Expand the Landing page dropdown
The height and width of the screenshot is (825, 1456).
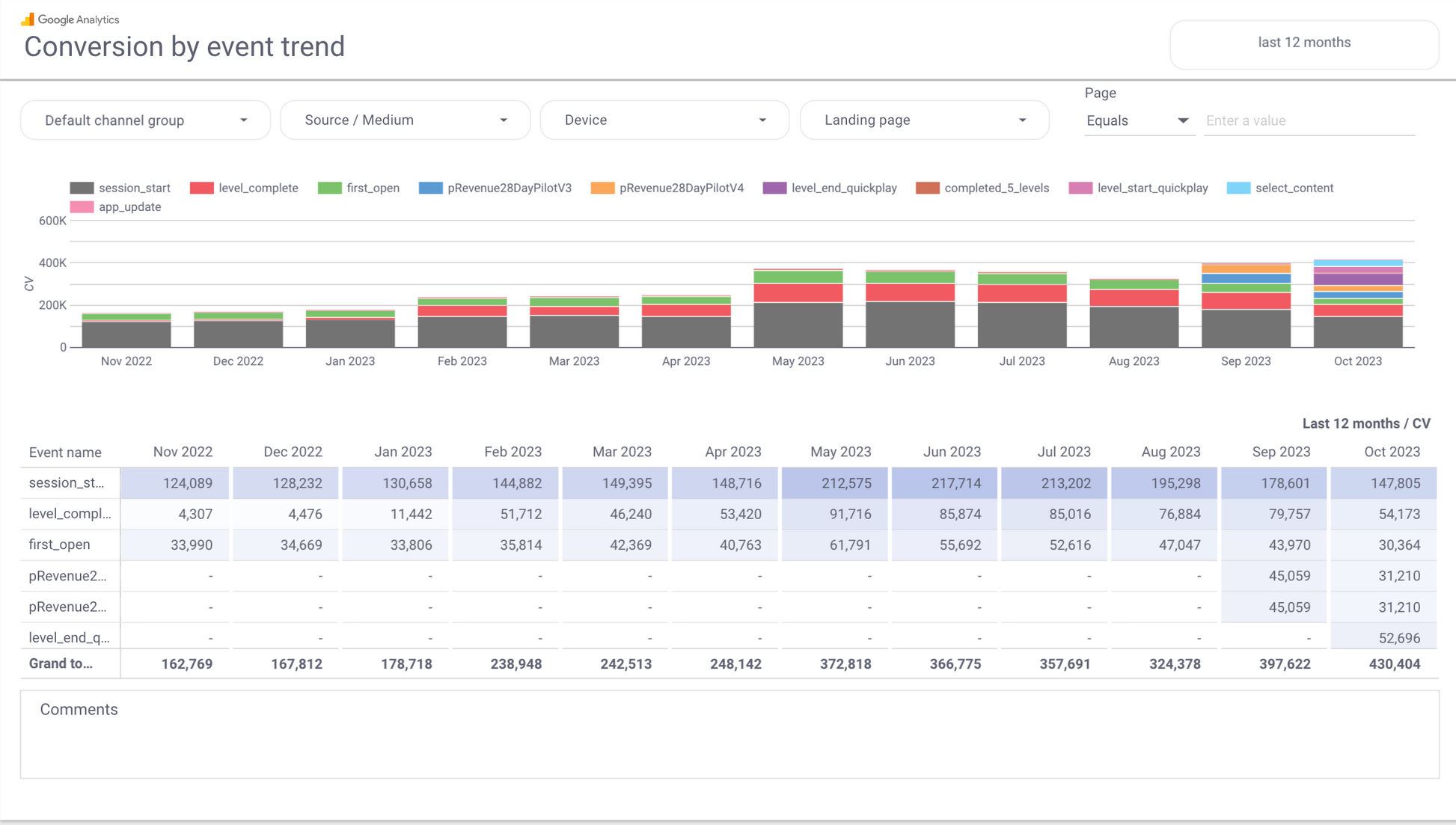click(924, 120)
